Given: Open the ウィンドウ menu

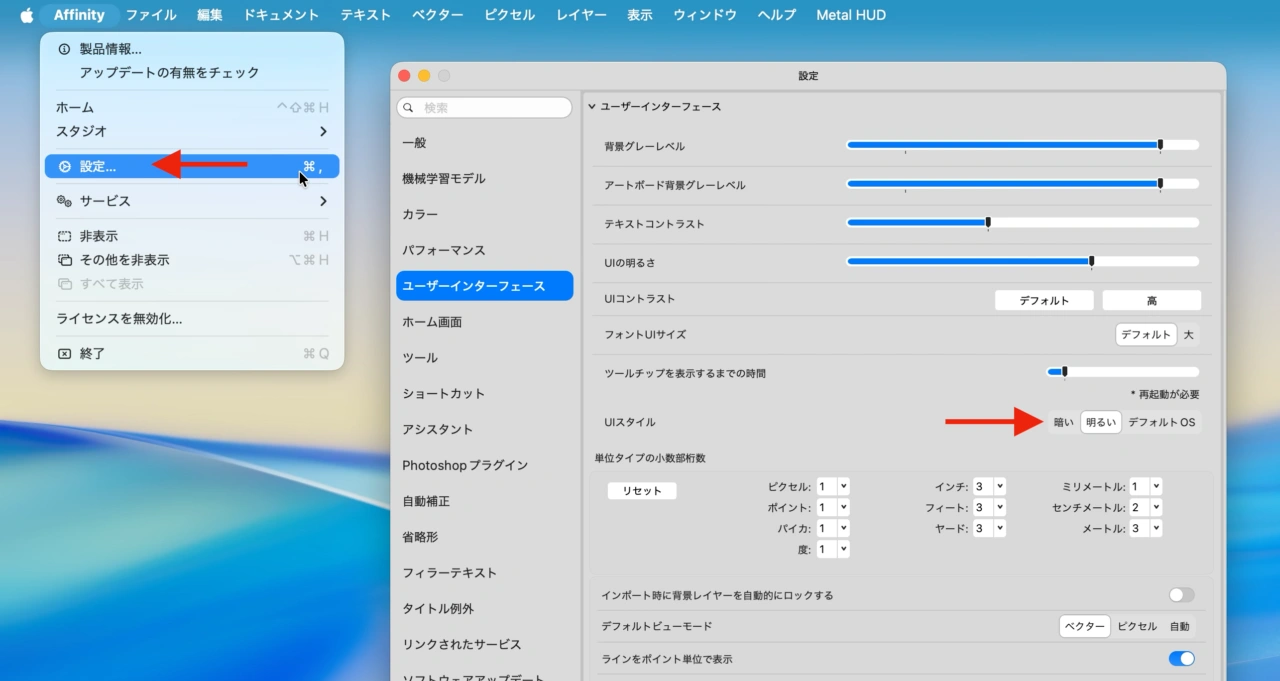Looking at the screenshot, I should click(704, 14).
